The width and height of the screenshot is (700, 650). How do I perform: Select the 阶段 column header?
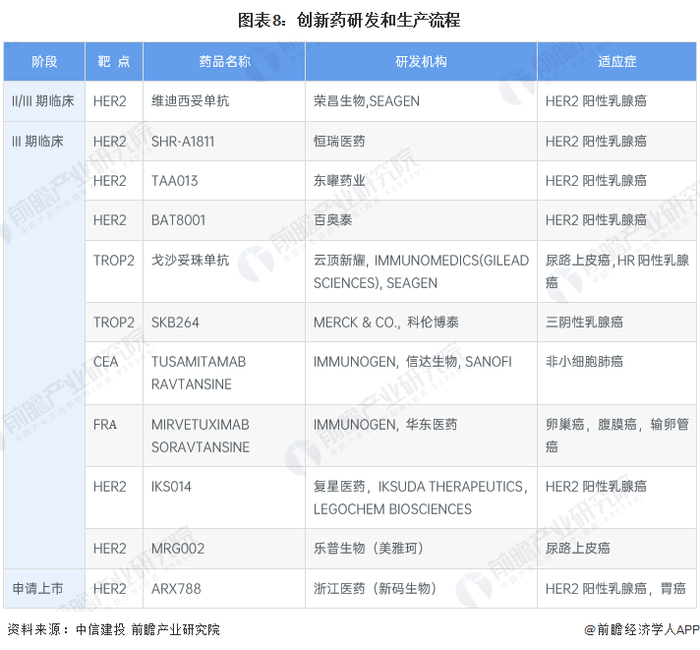[44, 62]
